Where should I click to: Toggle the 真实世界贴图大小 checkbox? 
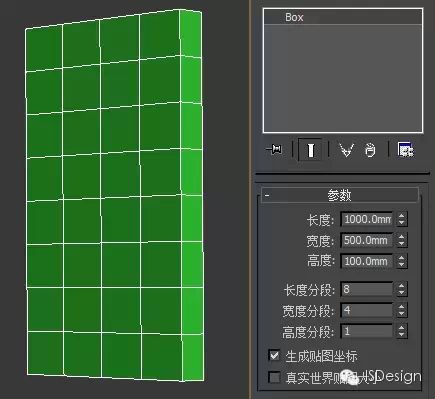click(274, 377)
